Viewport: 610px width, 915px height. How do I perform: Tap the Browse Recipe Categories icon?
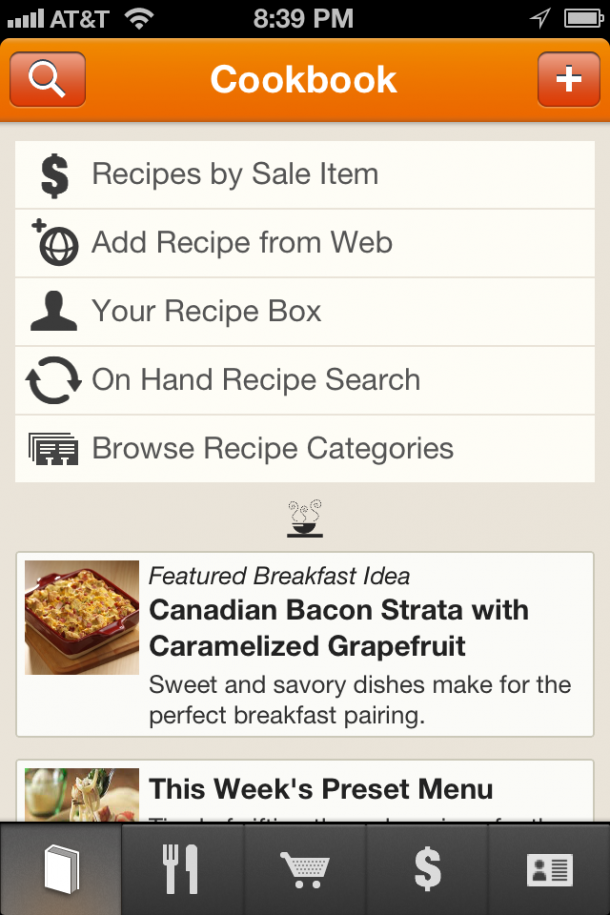tap(53, 449)
